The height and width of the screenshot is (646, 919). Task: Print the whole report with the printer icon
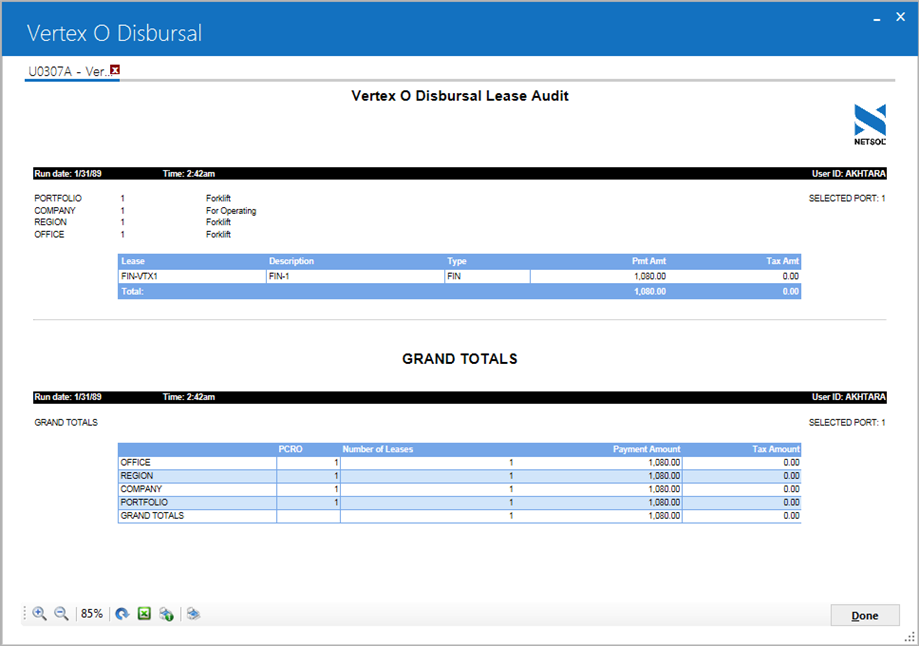(x=193, y=614)
